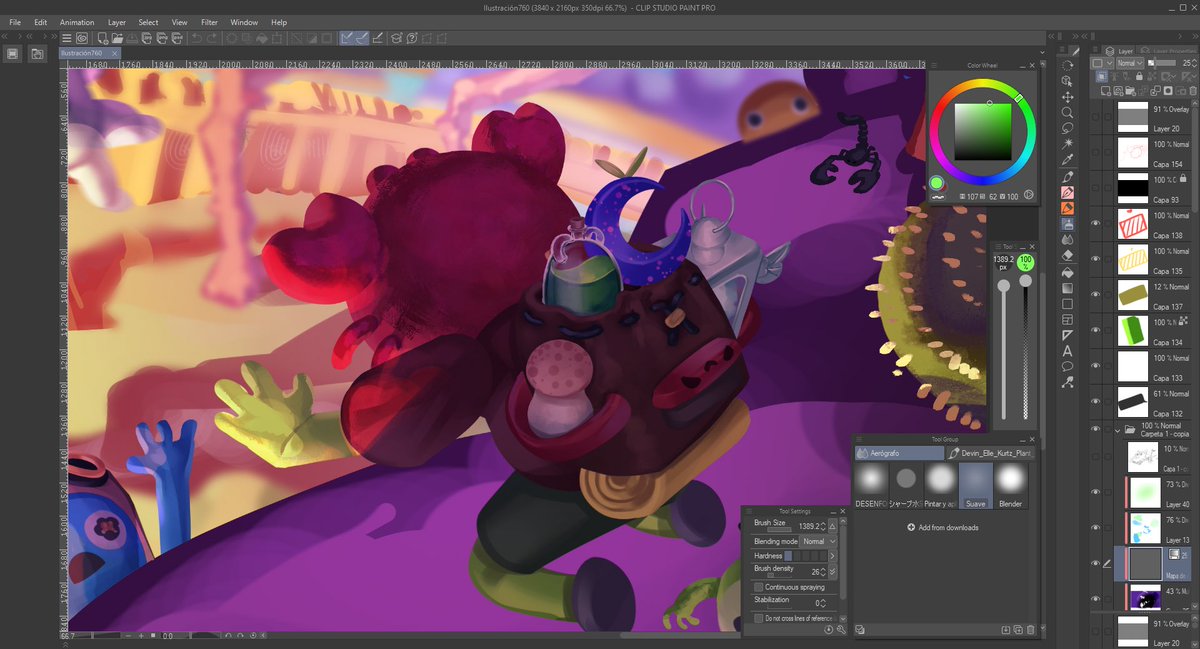Select the Blender sub tool
1200x649 pixels.
1011,485
